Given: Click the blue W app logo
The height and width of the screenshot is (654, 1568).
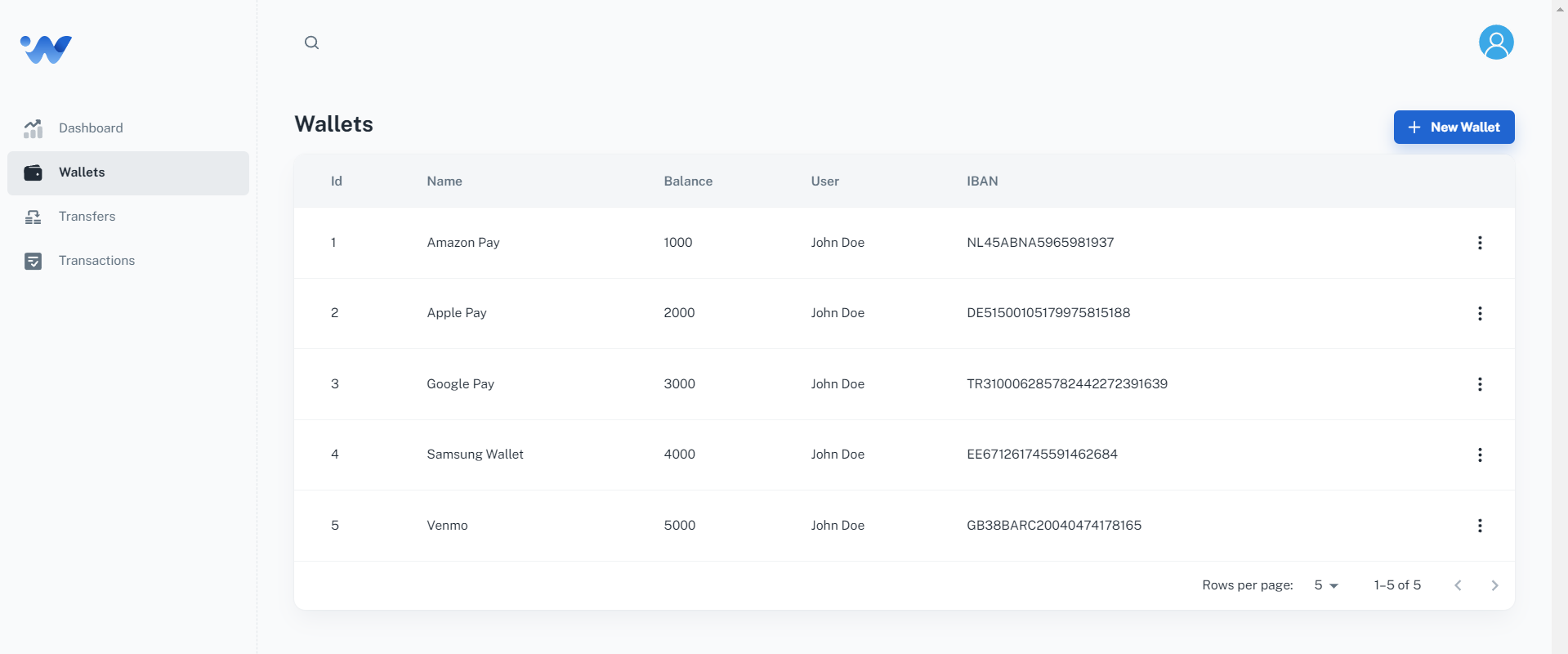Looking at the screenshot, I should coord(46,49).
